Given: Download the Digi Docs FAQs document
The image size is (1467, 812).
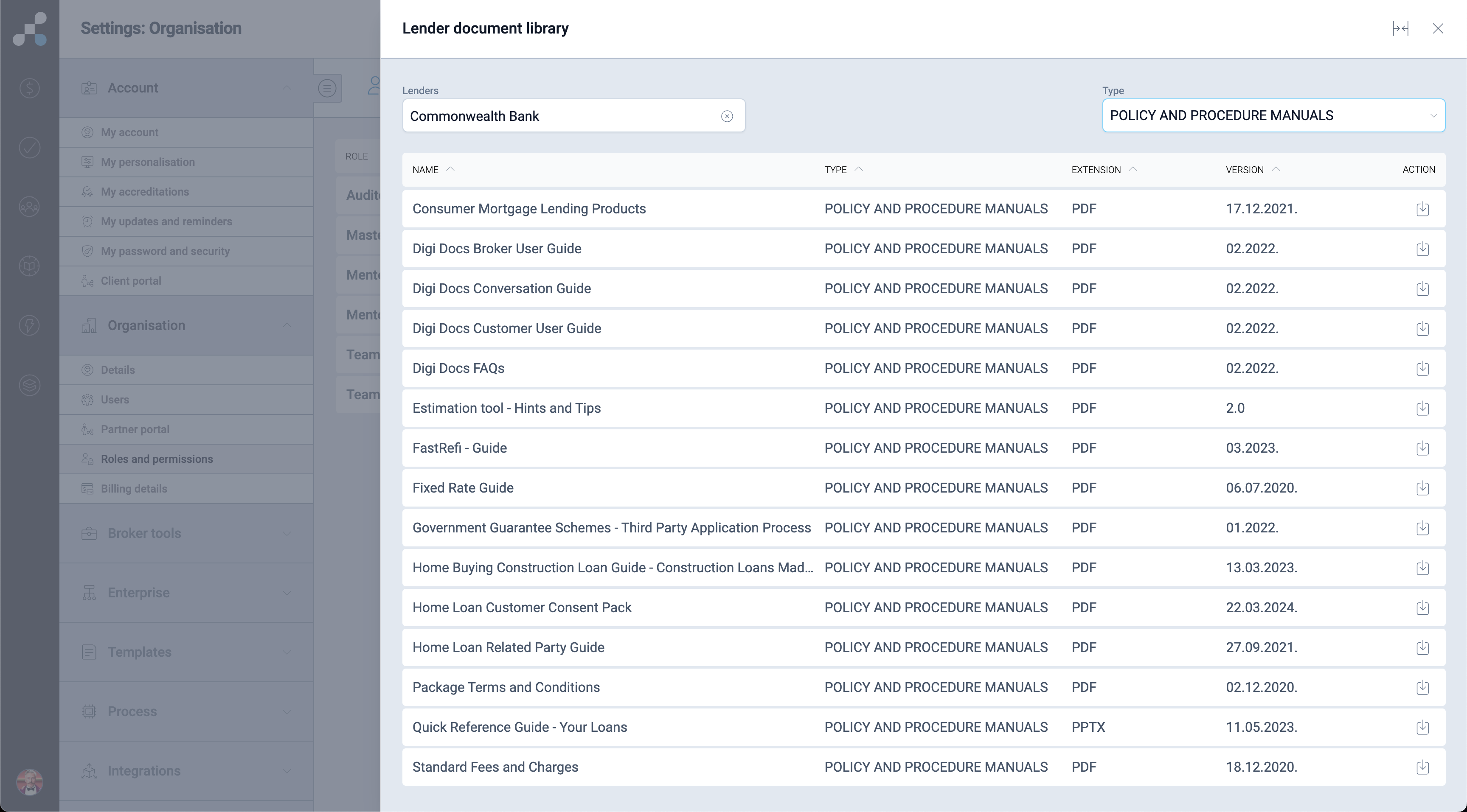Looking at the screenshot, I should click(1422, 368).
